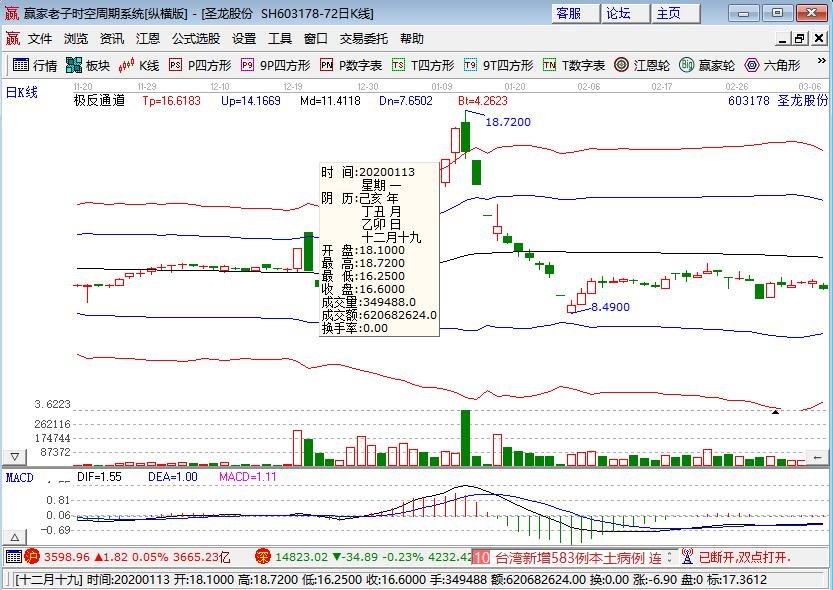Open the 六角形 hexagon tool

tap(772, 65)
